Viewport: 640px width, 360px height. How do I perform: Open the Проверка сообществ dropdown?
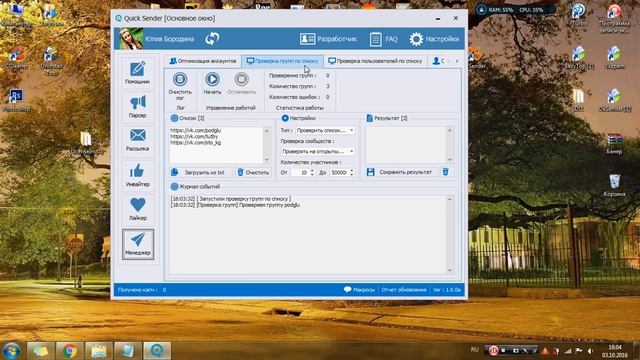pos(317,151)
